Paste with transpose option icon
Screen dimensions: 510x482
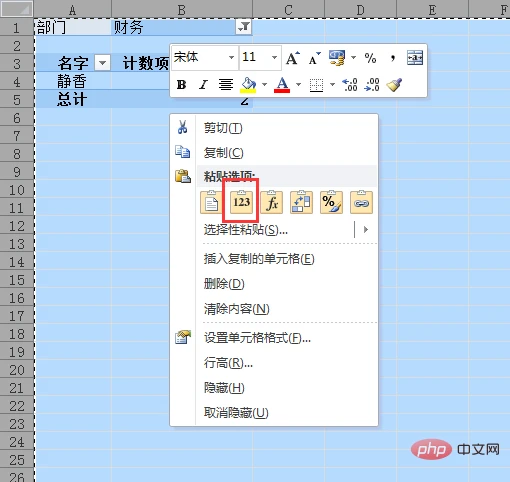click(301, 202)
